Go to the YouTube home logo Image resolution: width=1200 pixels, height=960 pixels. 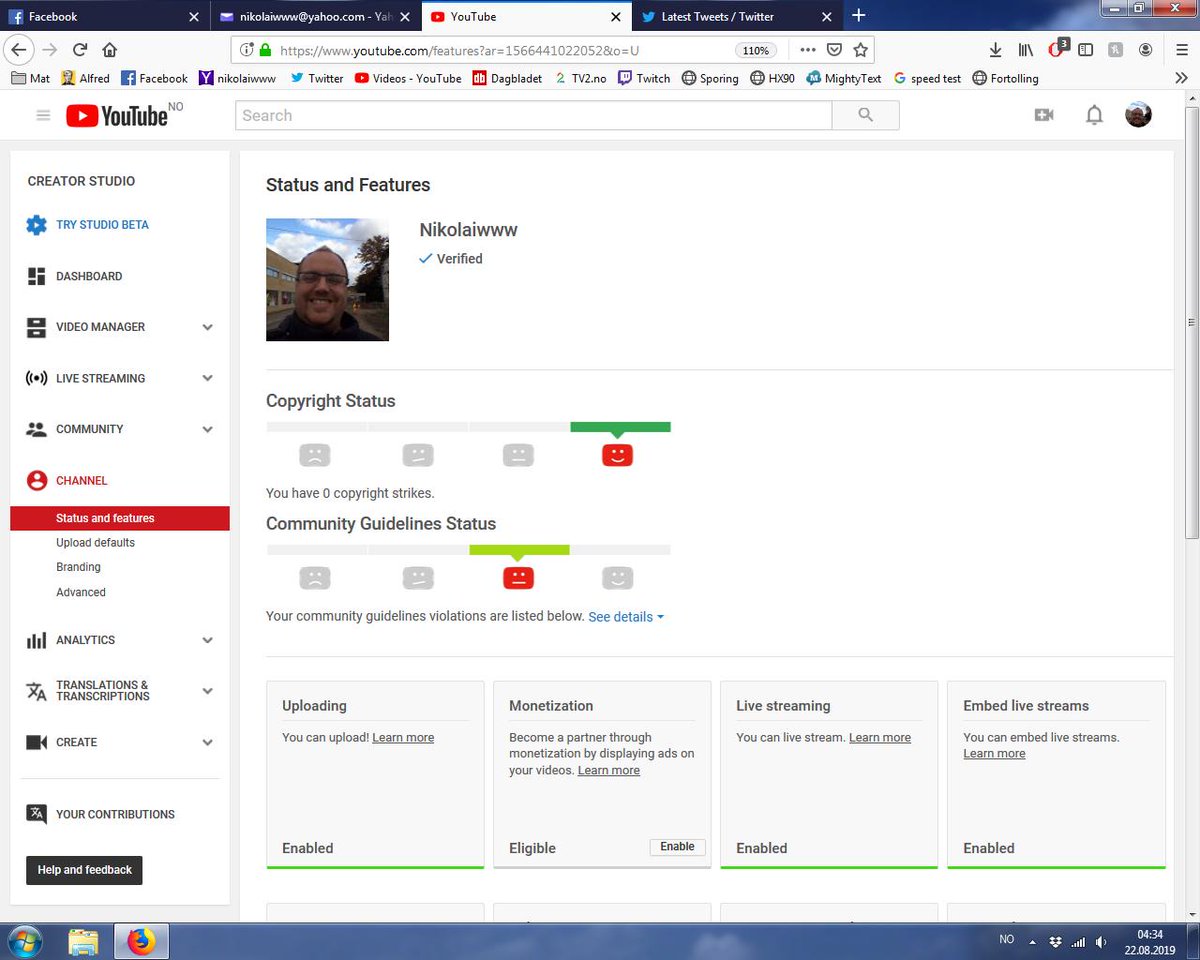(x=118, y=116)
